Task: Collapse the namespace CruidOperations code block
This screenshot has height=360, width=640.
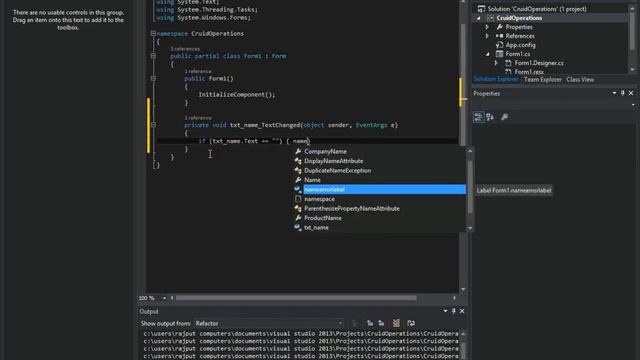Action: (x=153, y=33)
